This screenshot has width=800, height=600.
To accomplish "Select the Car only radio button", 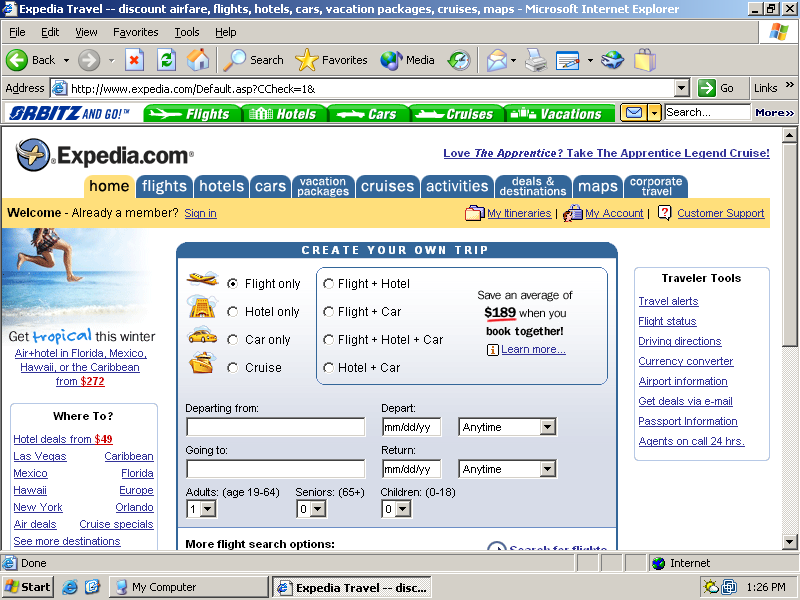I will pos(233,340).
